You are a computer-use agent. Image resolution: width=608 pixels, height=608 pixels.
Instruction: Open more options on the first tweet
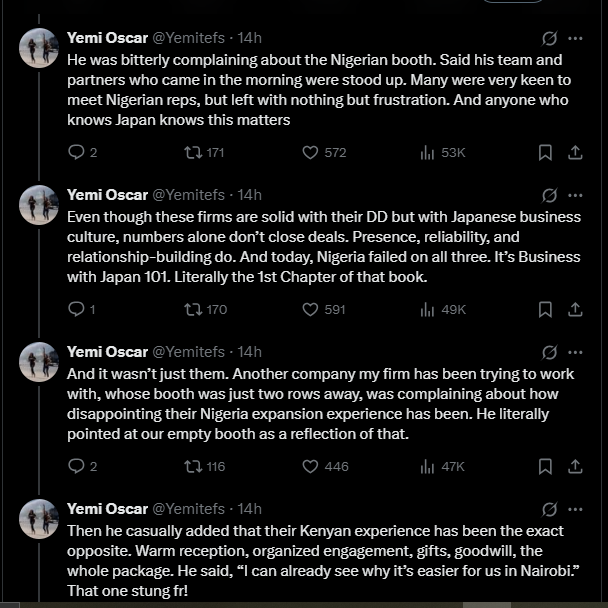tap(575, 38)
